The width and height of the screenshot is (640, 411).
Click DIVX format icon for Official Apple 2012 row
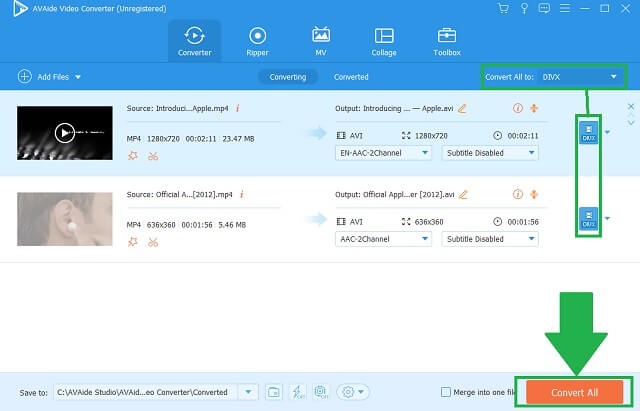(x=589, y=218)
